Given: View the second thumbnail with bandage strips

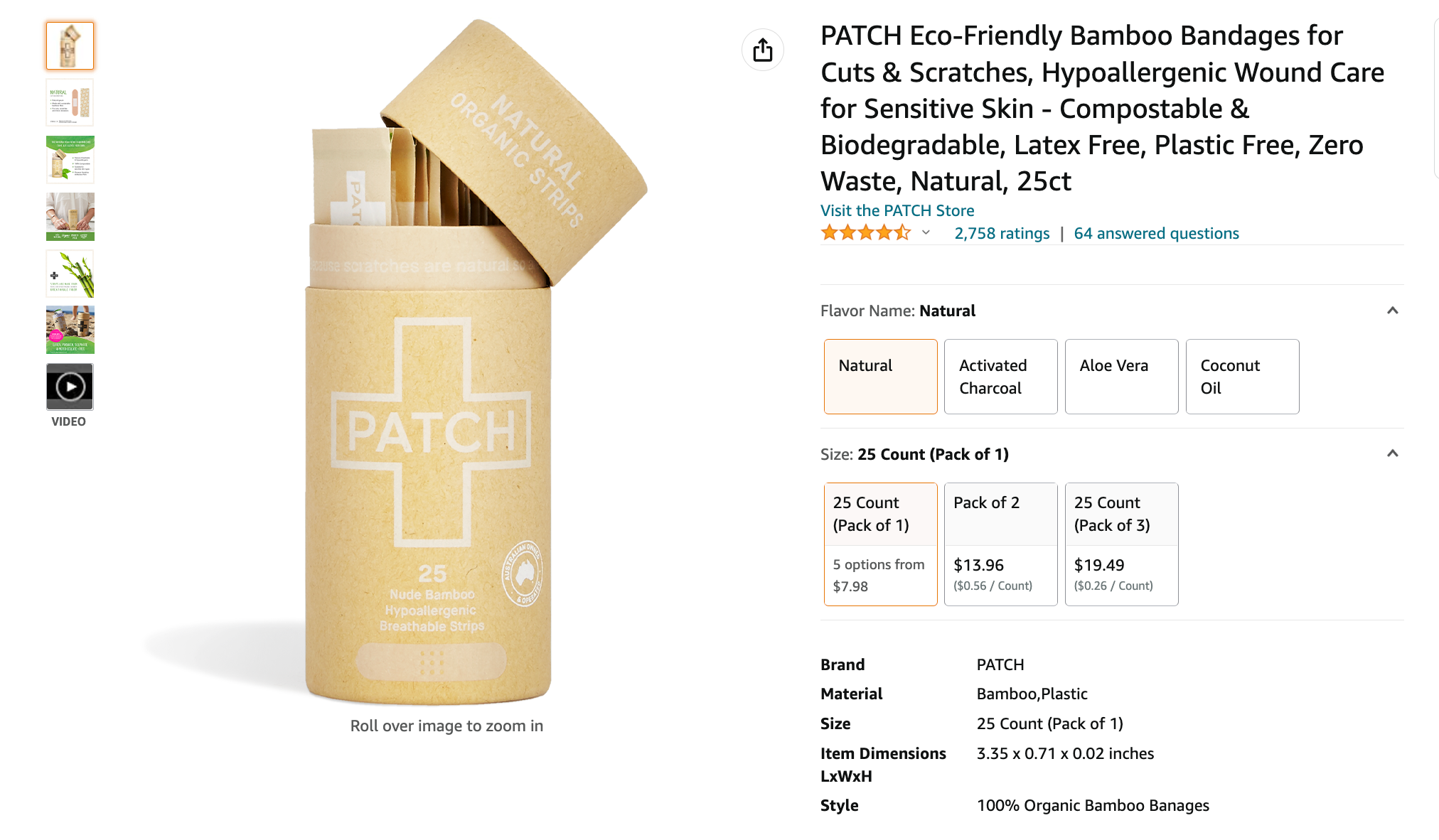Looking at the screenshot, I should click(70, 102).
